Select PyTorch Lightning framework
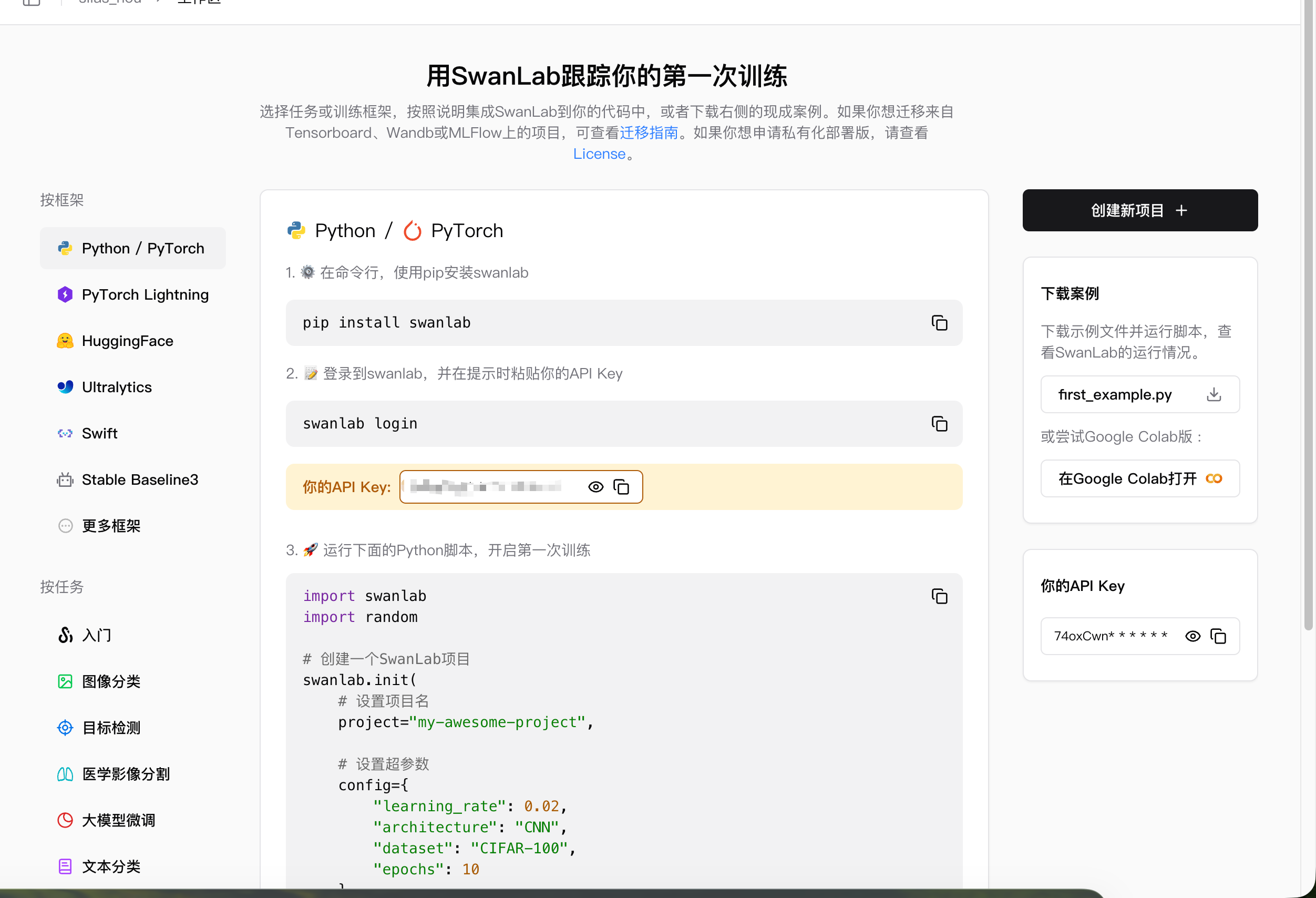Image resolution: width=1316 pixels, height=898 pixels. pyautogui.click(x=145, y=294)
